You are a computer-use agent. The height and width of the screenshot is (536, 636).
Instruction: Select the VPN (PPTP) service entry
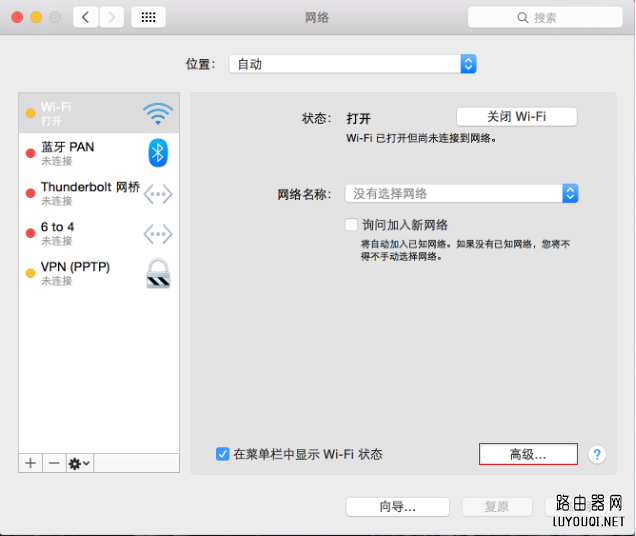click(x=80, y=273)
